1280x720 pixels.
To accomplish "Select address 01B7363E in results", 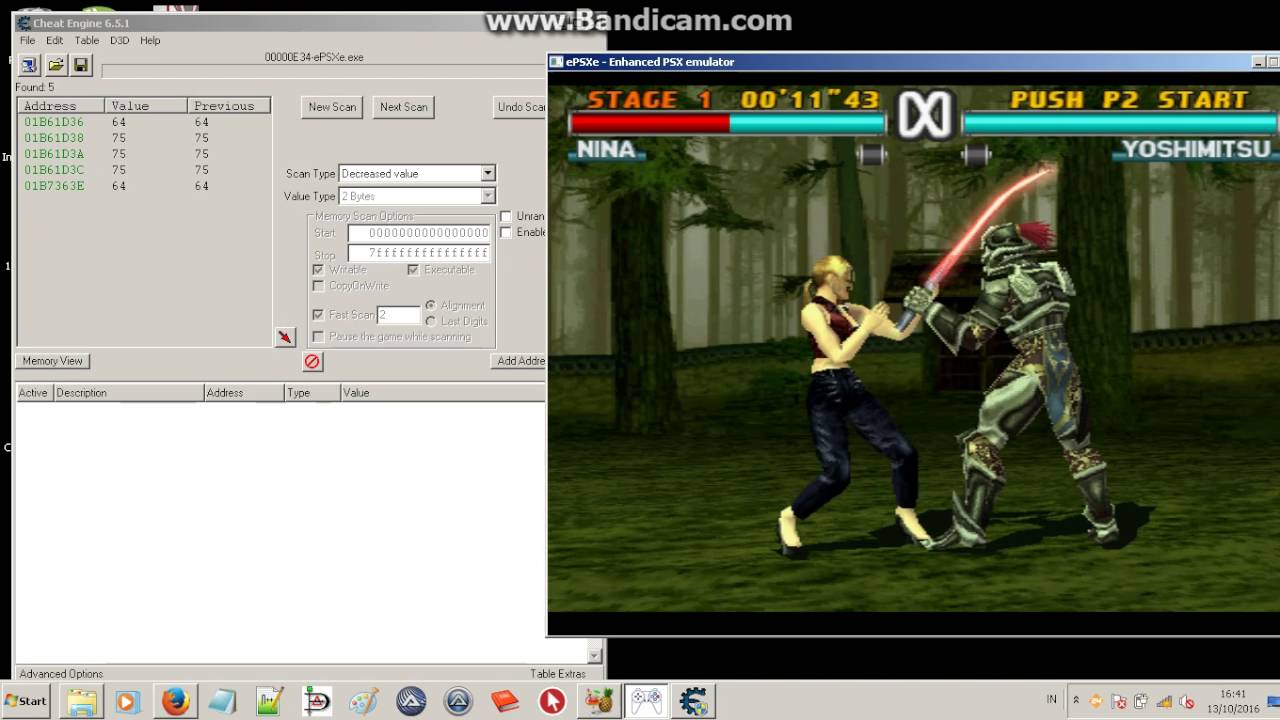I will pyautogui.click(x=144, y=186).
